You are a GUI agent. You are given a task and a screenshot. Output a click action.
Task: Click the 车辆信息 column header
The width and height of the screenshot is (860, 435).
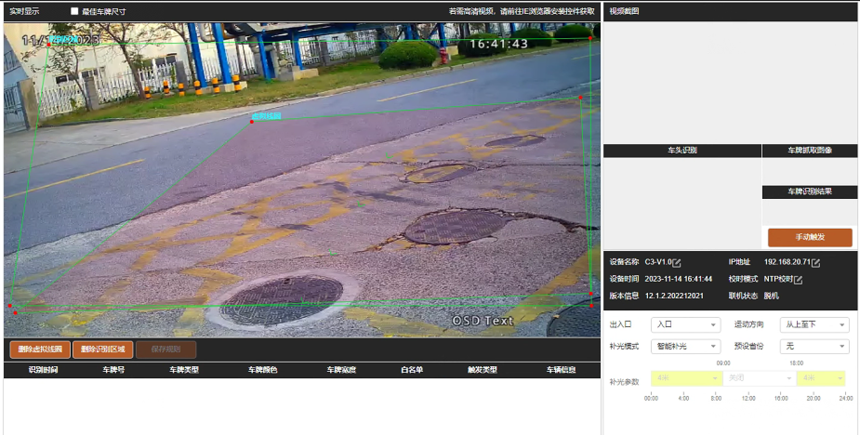tap(561, 370)
